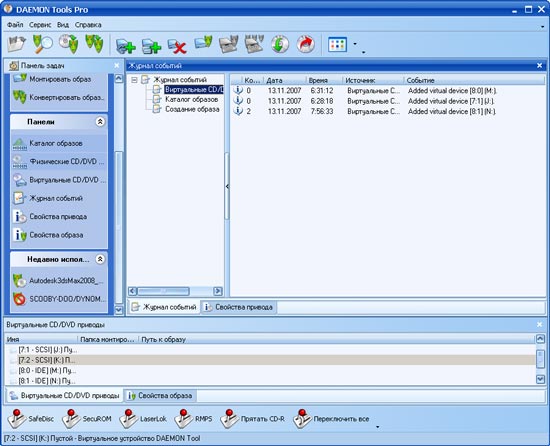
Task: Open Физические CD/DVD panel entry
Action: point(59,161)
